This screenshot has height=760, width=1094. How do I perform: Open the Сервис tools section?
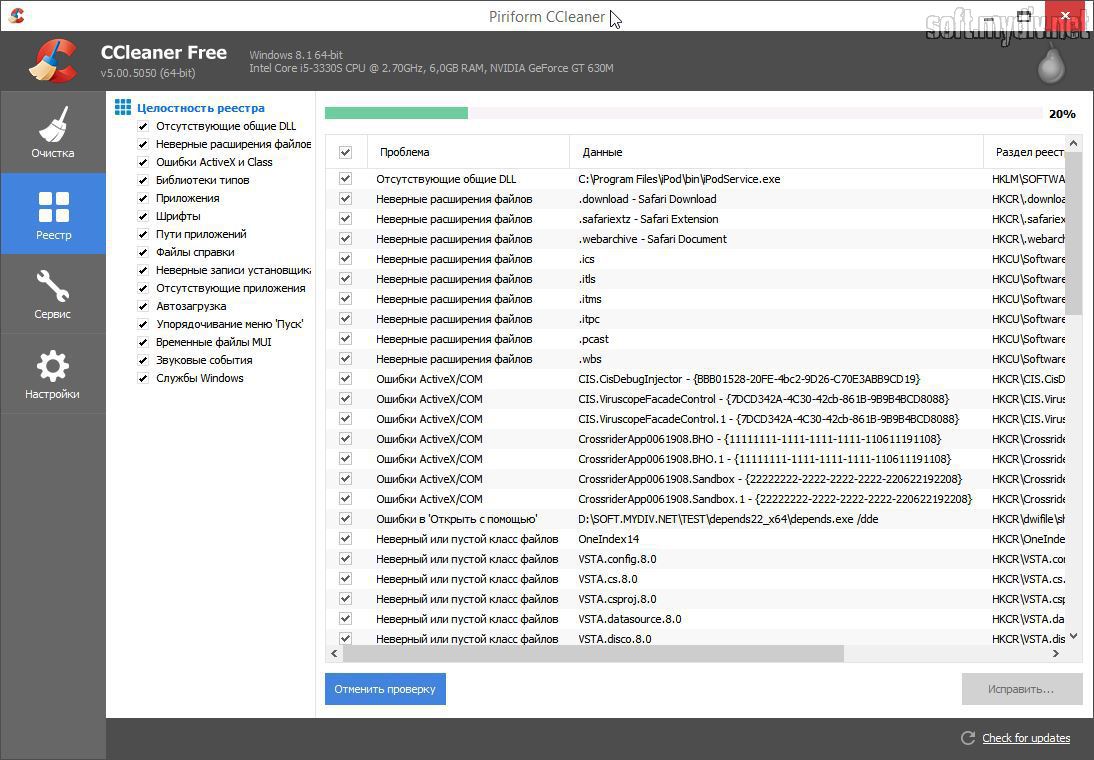pos(53,294)
